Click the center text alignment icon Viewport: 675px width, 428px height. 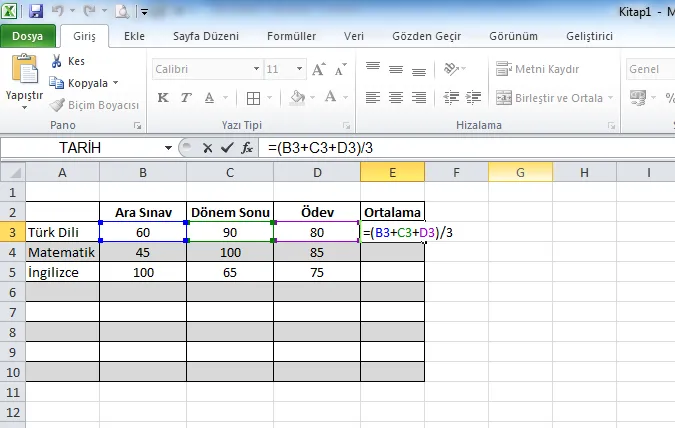pos(396,98)
